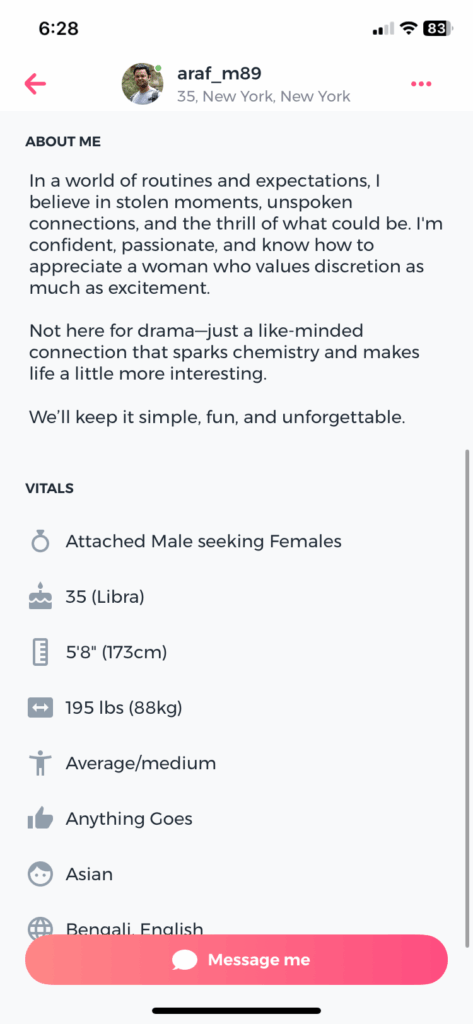Viewport: 473px width, 1024px height.
Task: Tap the ring relationship status icon
Action: click(41, 541)
